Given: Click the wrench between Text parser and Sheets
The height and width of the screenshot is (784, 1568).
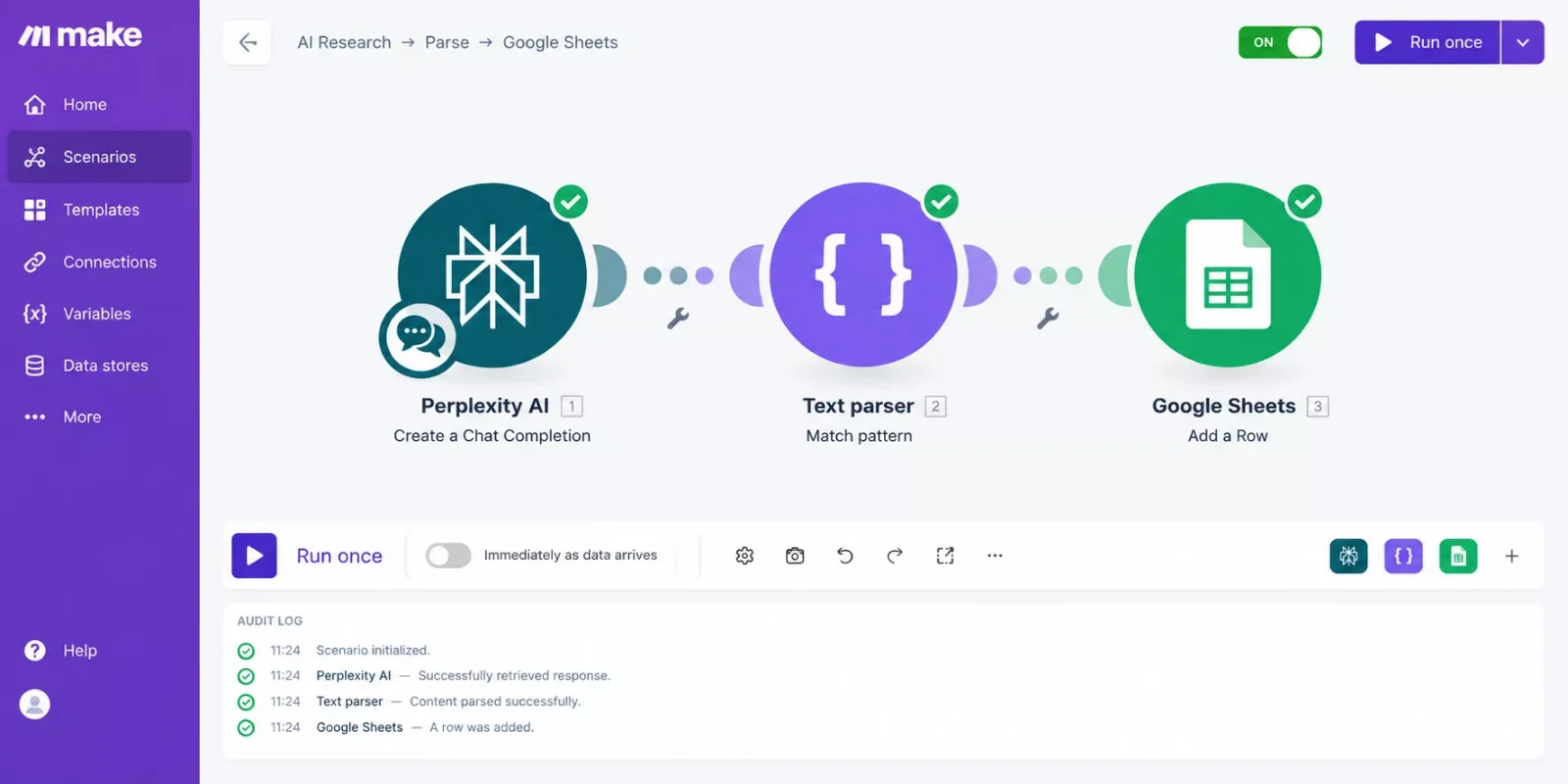Looking at the screenshot, I should point(1048,318).
